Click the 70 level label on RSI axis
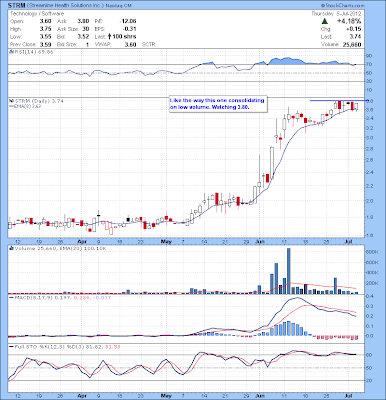The width and height of the screenshot is (386, 400). (369, 64)
